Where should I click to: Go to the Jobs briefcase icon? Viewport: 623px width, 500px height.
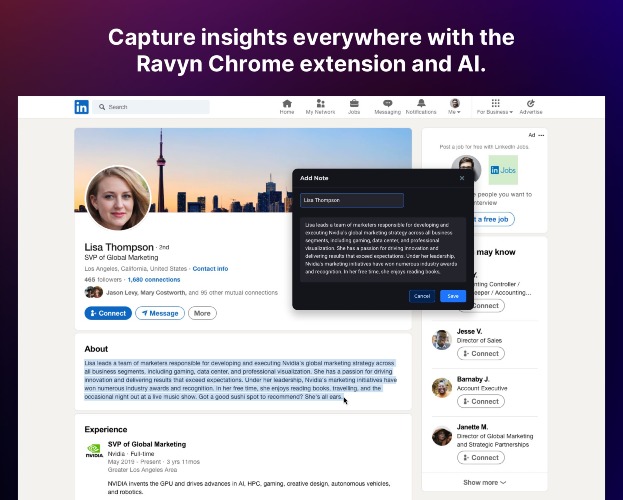[x=354, y=107]
